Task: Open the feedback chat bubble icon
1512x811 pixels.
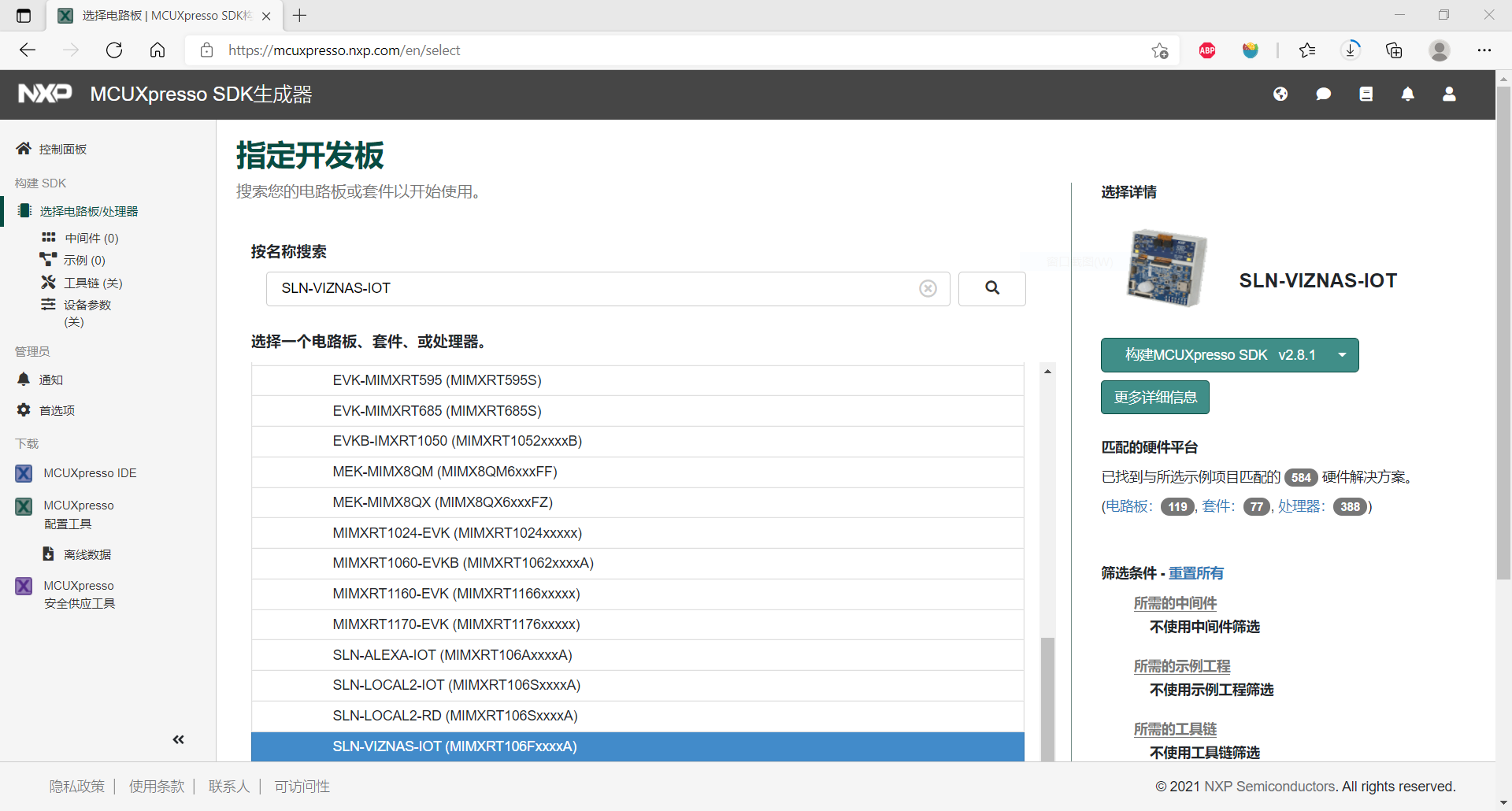Action: [x=1323, y=94]
